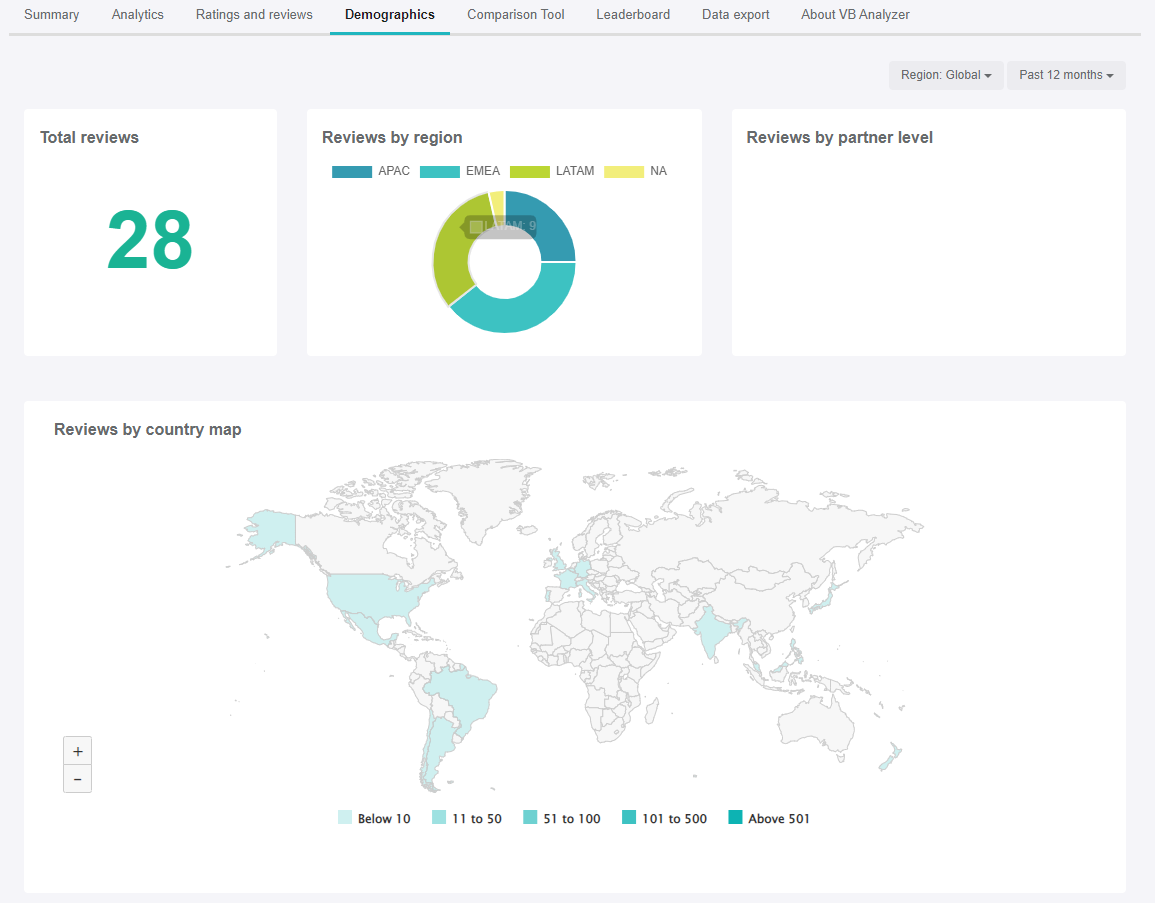The width and height of the screenshot is (1155, 903).
Task: Toggle APAC legend in region chart
Action: [x=371, y=171]
